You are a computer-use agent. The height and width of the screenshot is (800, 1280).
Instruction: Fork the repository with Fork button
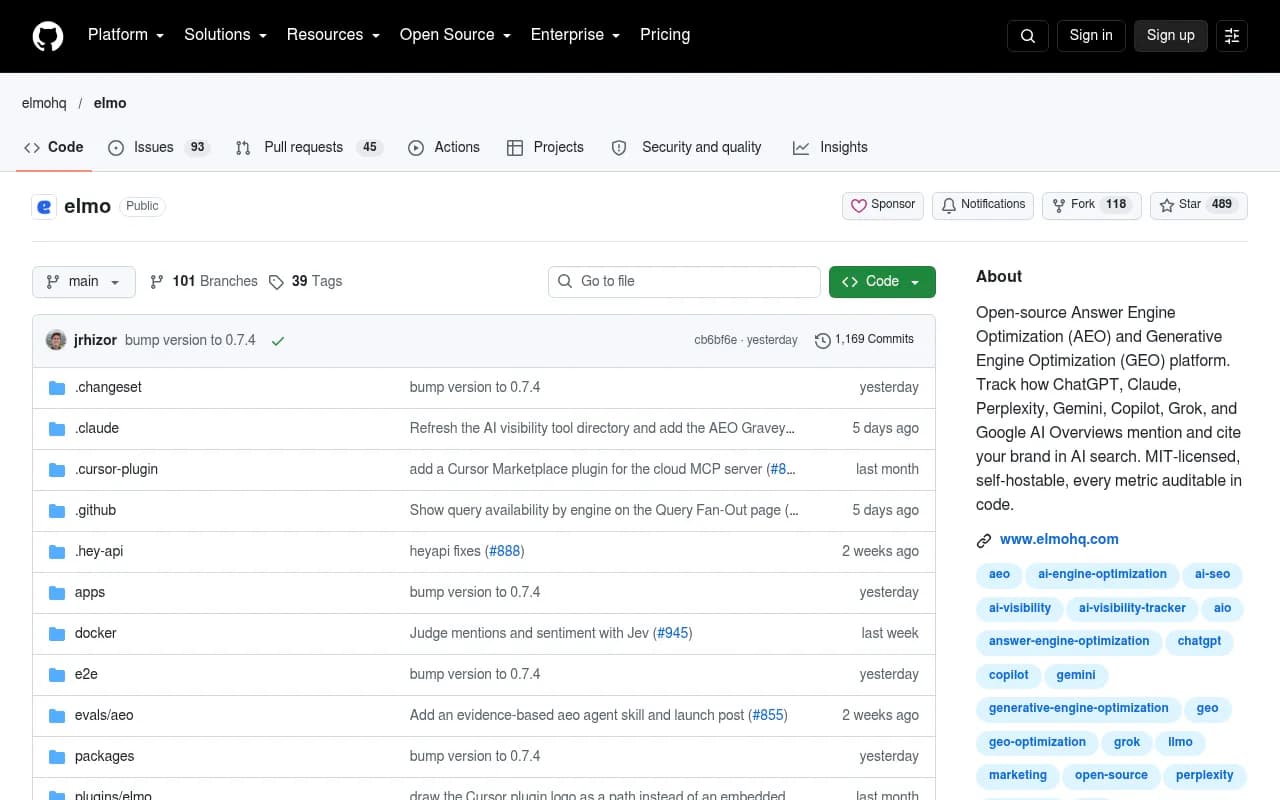point(1092,205)
